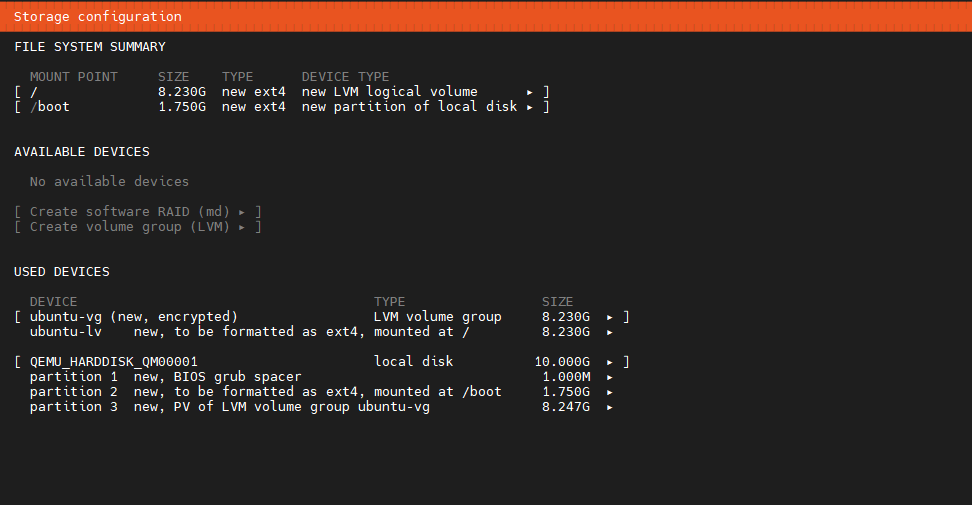Viewport: 972px width, 505px height.
Task: Select the QEMU_HARDDISK_QM00001 local disk
Action: click(114, 362)
